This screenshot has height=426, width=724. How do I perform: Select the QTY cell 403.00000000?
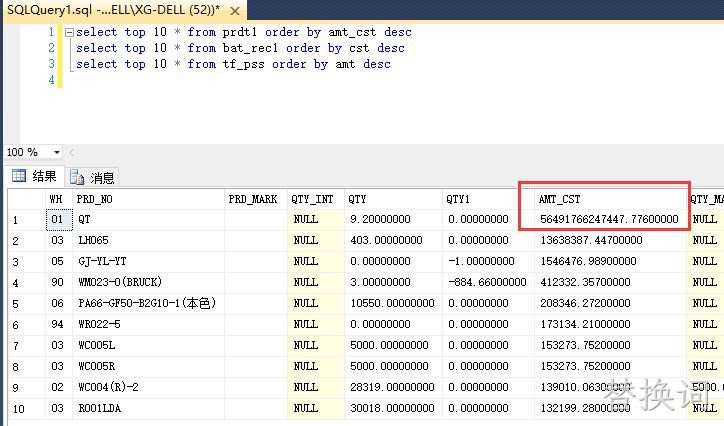coord(393,240)
